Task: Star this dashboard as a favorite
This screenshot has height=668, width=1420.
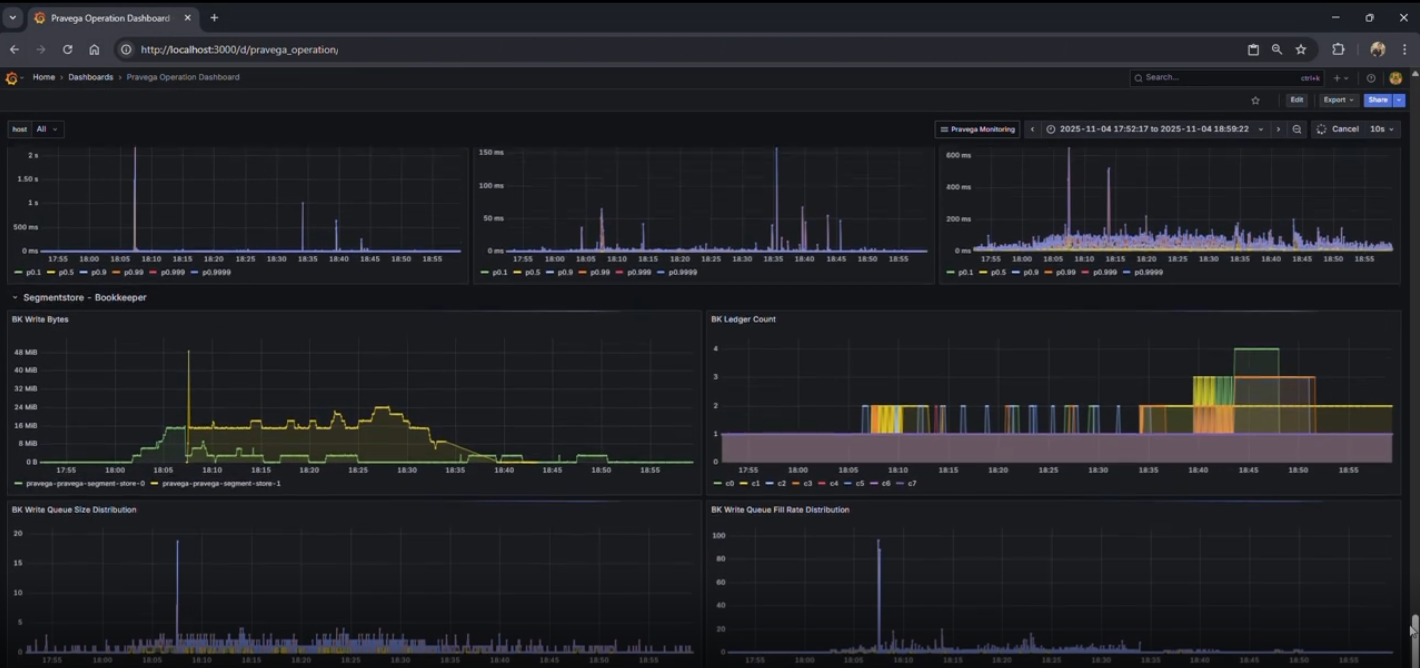Action: point(1257,100)
